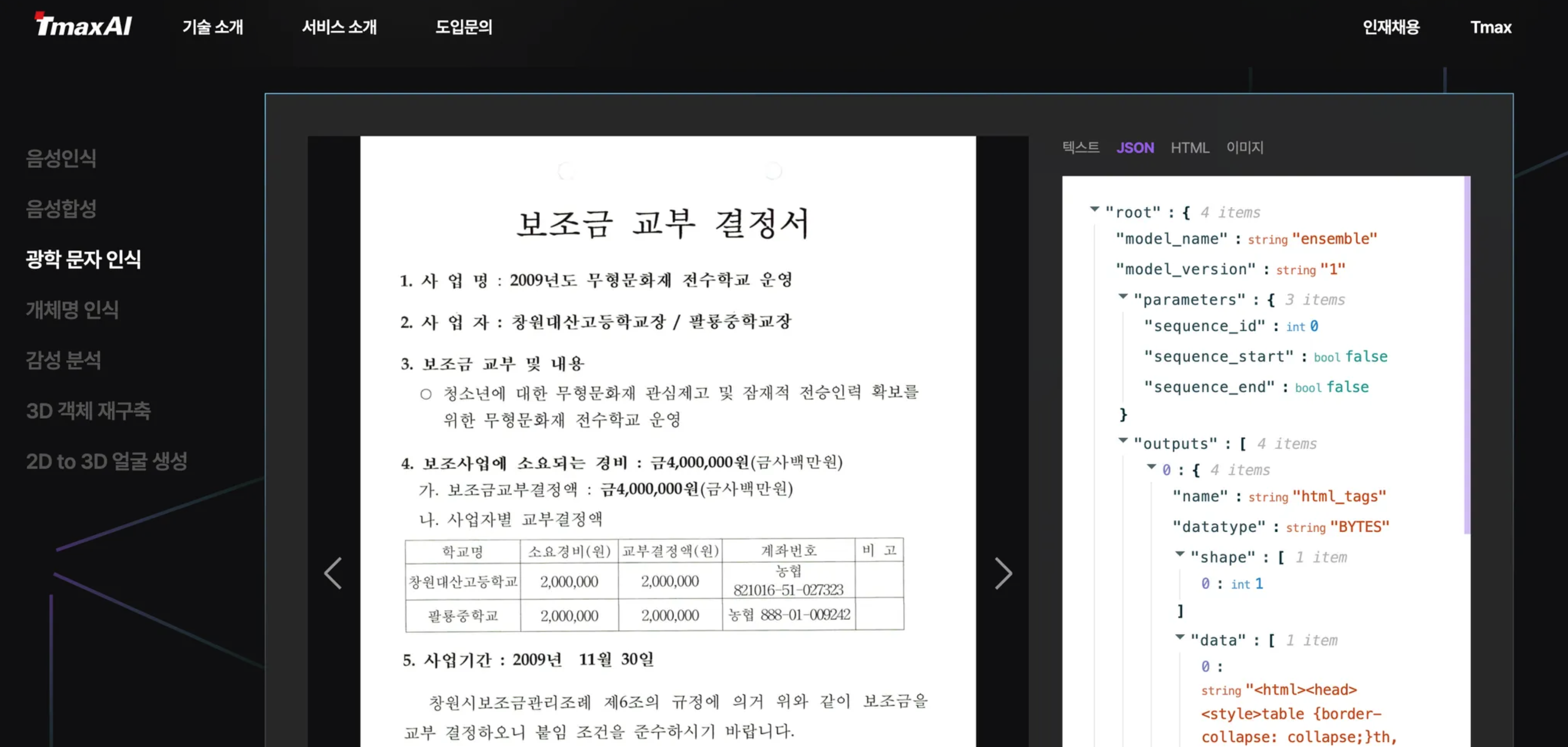Click table cell 팔룡중학교
This screenshot has width=1568, height=747.
pyautogui.click(x=463, y=616)
